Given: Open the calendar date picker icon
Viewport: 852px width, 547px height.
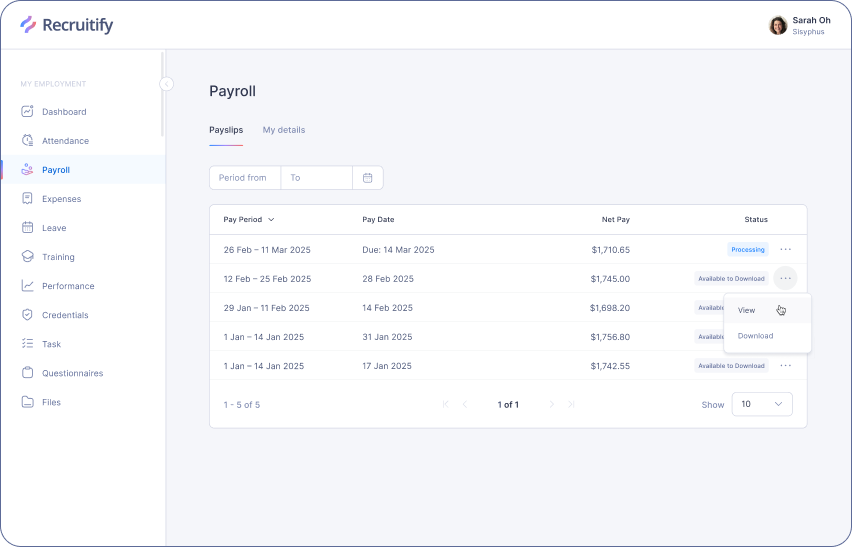Looking at the screenshot, I should point(368,178).
